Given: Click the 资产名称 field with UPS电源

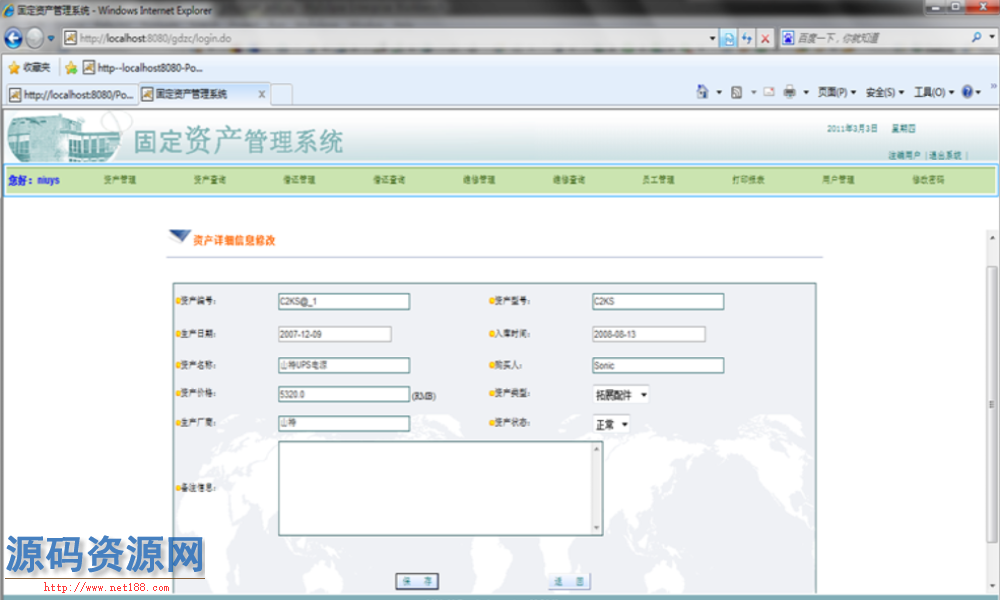Looking at the screenshot, I should (344, 365).
